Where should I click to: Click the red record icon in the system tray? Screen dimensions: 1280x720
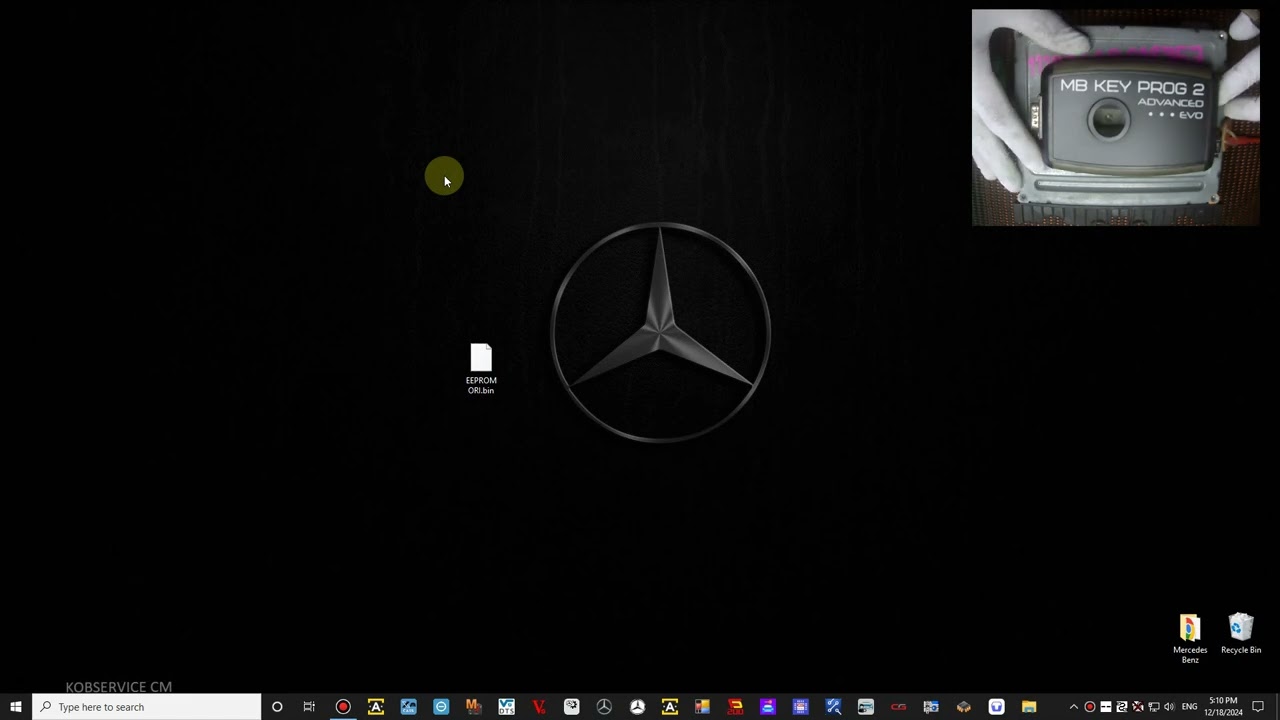1090,707
